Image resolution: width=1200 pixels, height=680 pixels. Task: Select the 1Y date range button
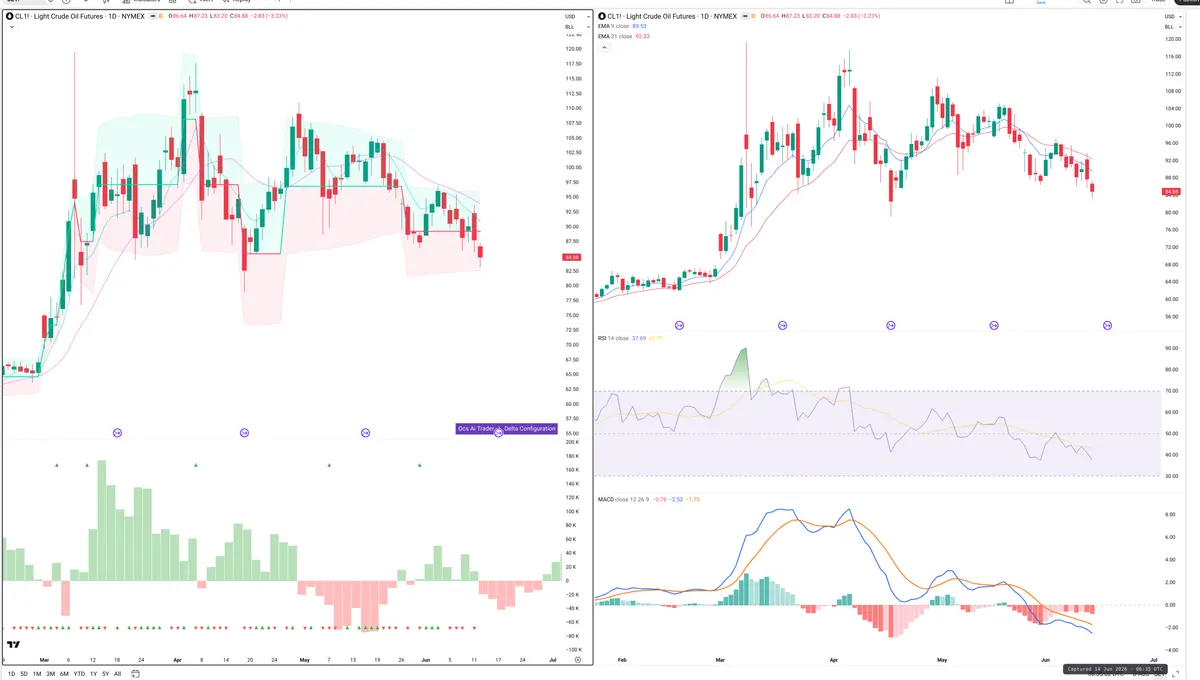click(x=93, y=674)
